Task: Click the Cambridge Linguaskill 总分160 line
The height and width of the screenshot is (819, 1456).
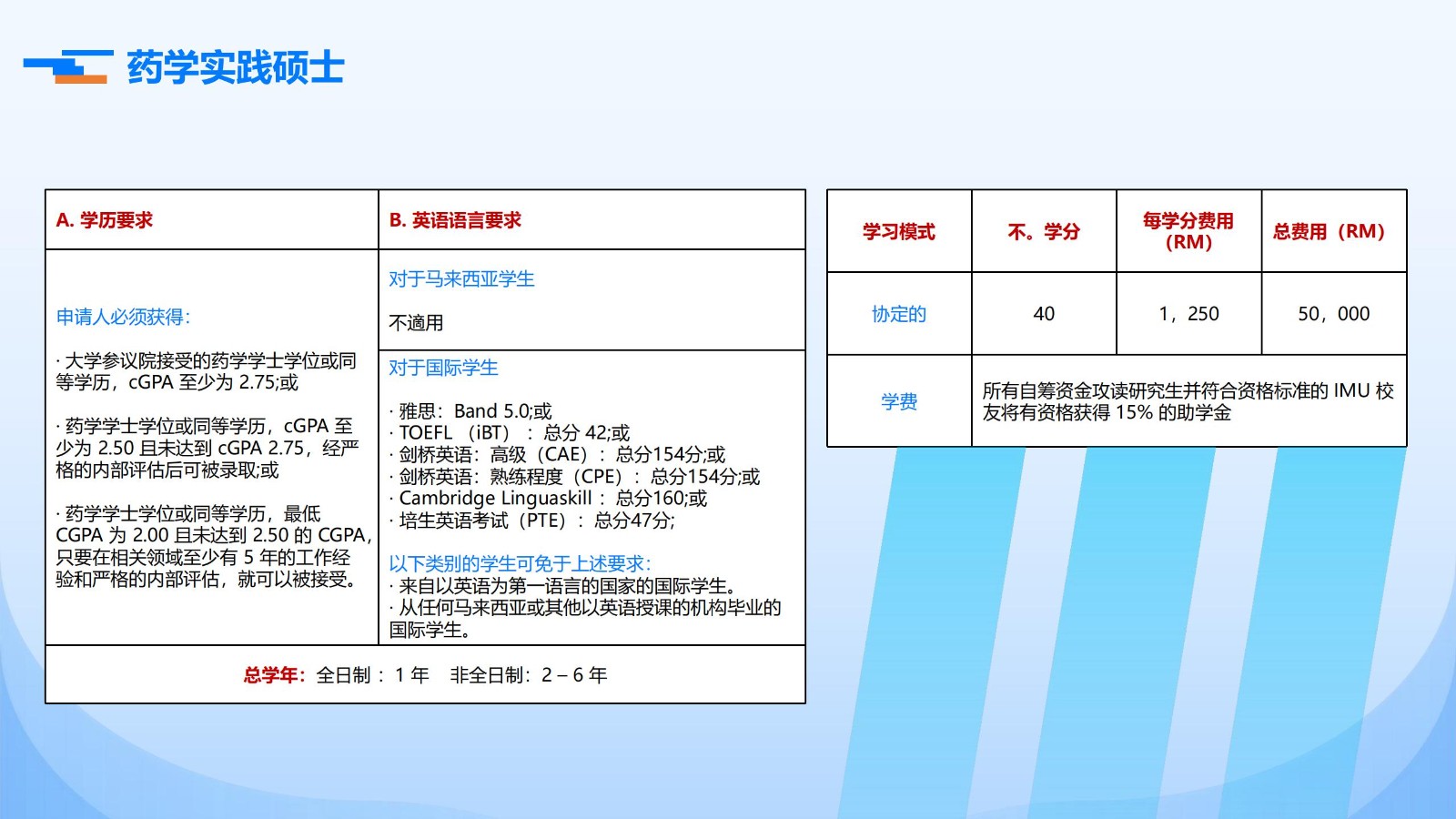Action: [548, 499]
